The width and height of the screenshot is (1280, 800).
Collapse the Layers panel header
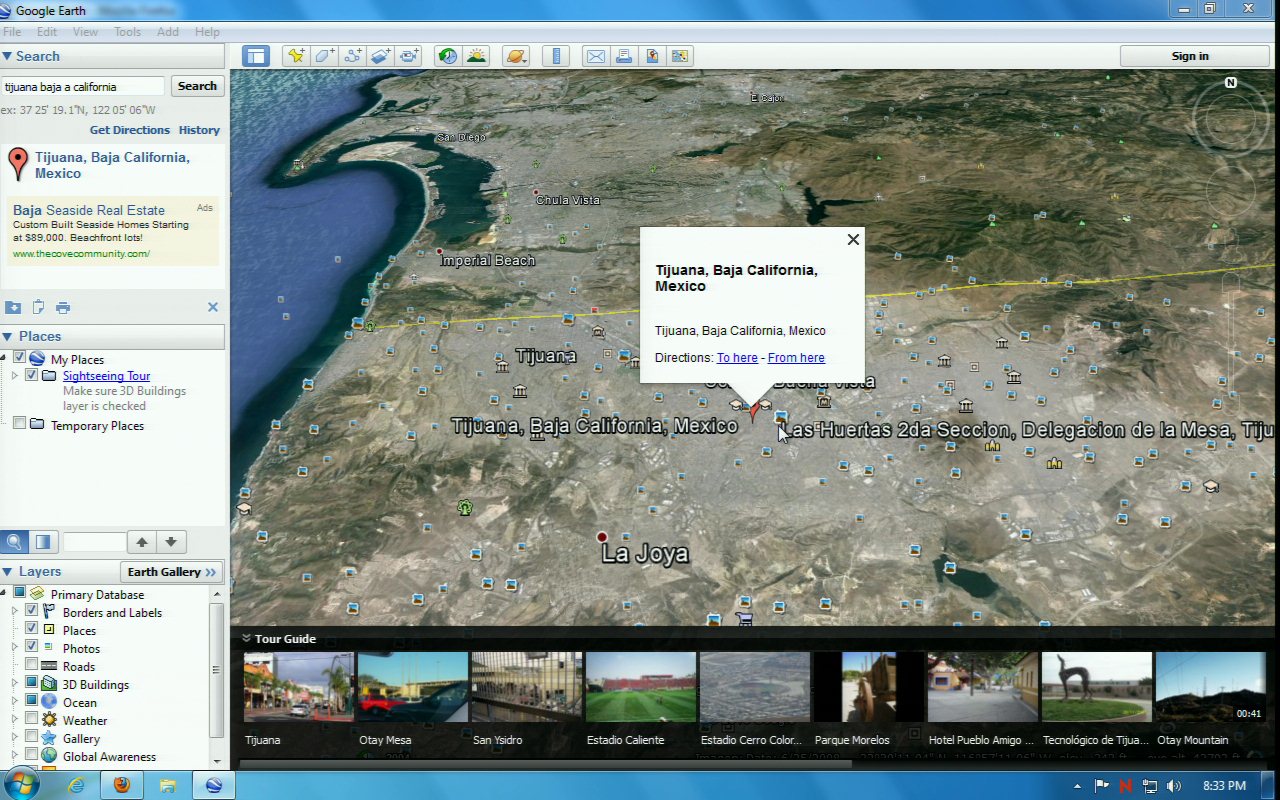point(8,572)
